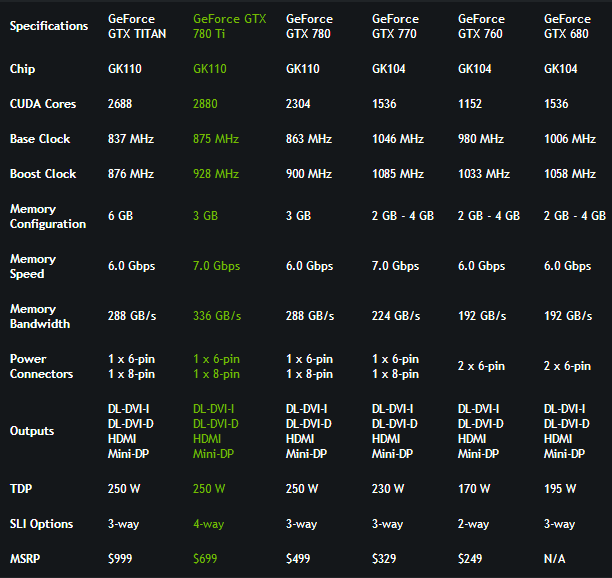Click the $999 MSRP value
This screenshot has height=578, width=612.
pyautogui.click(x=120, y=558)
